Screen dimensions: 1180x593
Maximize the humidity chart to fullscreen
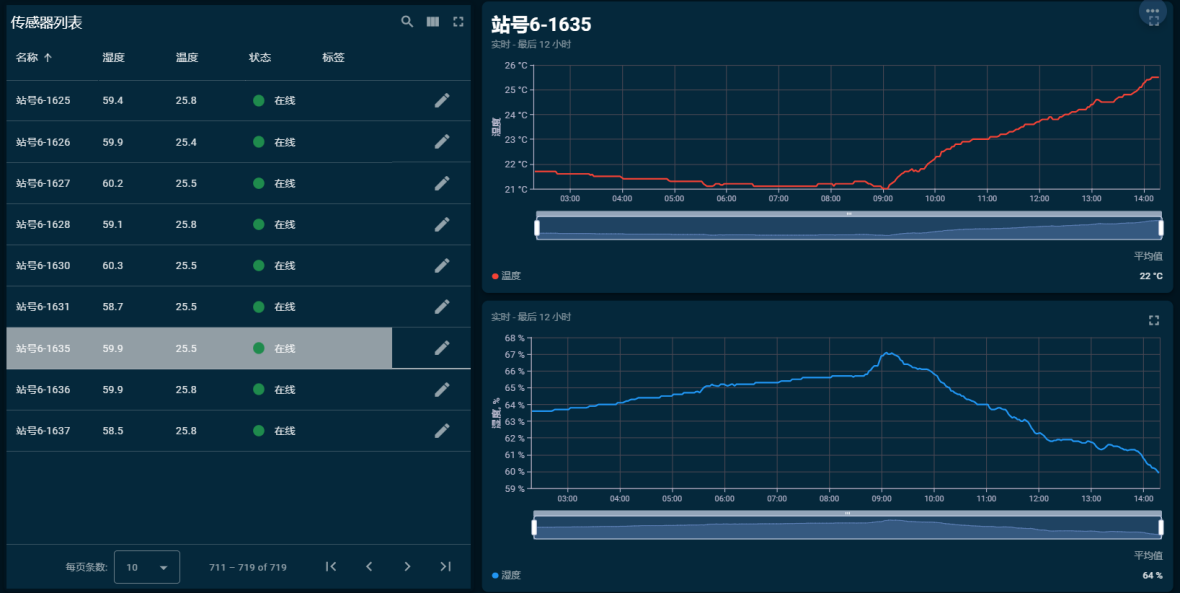(x=1154, y=320)
